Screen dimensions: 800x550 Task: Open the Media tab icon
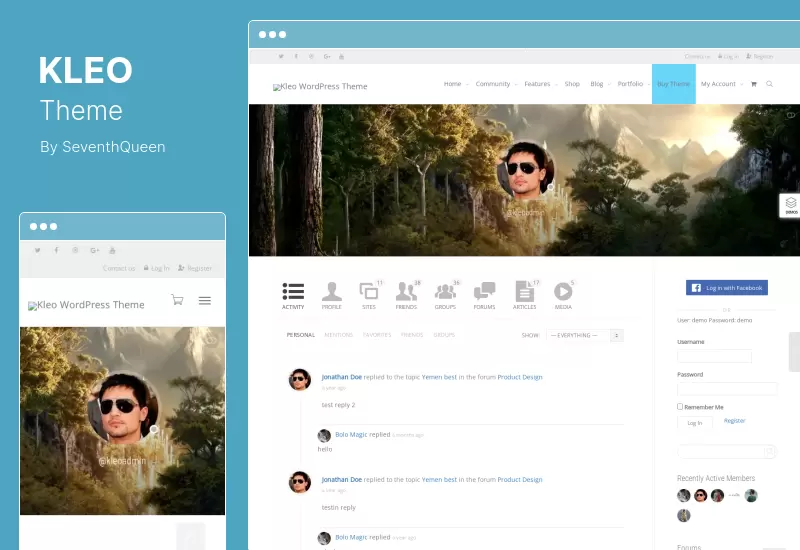coord(563,291)
